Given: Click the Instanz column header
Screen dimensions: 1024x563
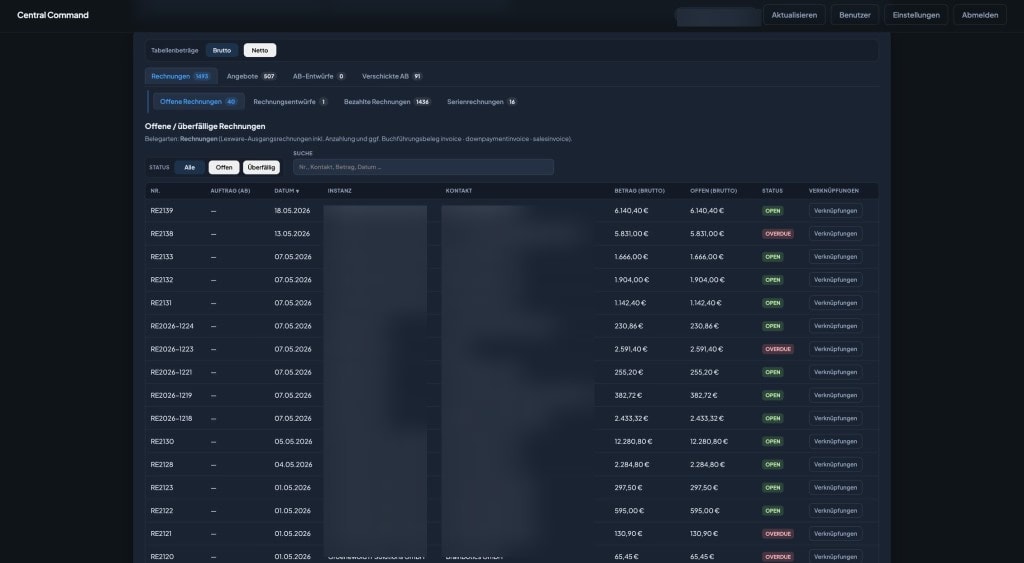Looking at the screenshot, I should pos(340,191).
